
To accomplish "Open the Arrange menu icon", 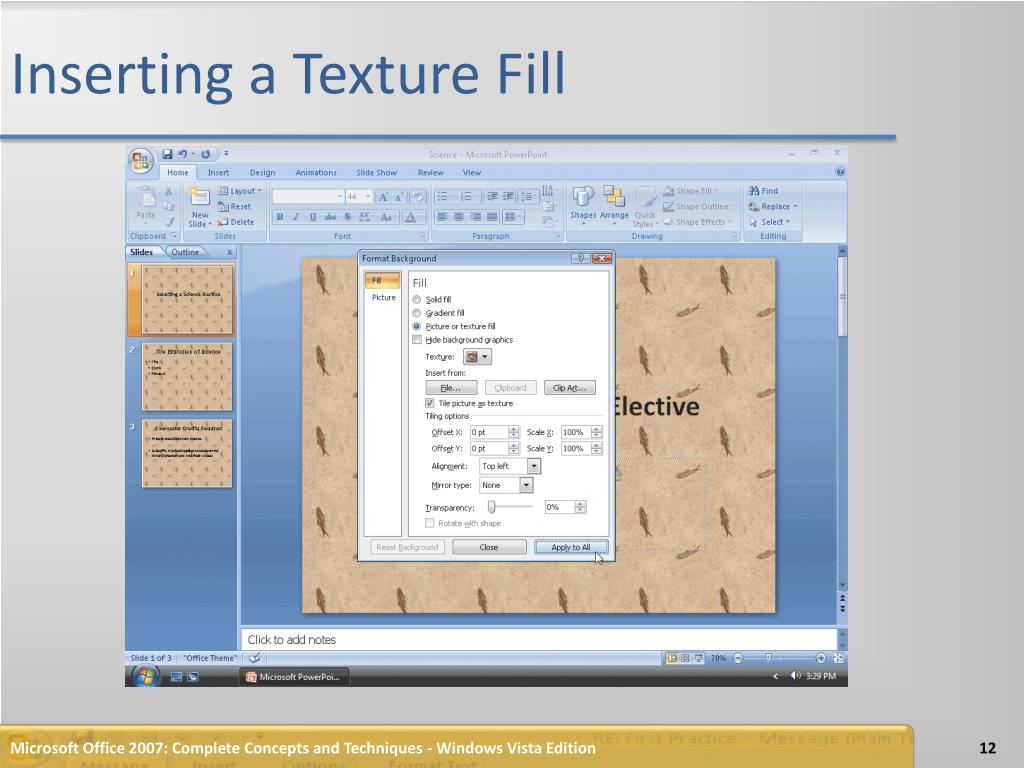I will point(614,204).
